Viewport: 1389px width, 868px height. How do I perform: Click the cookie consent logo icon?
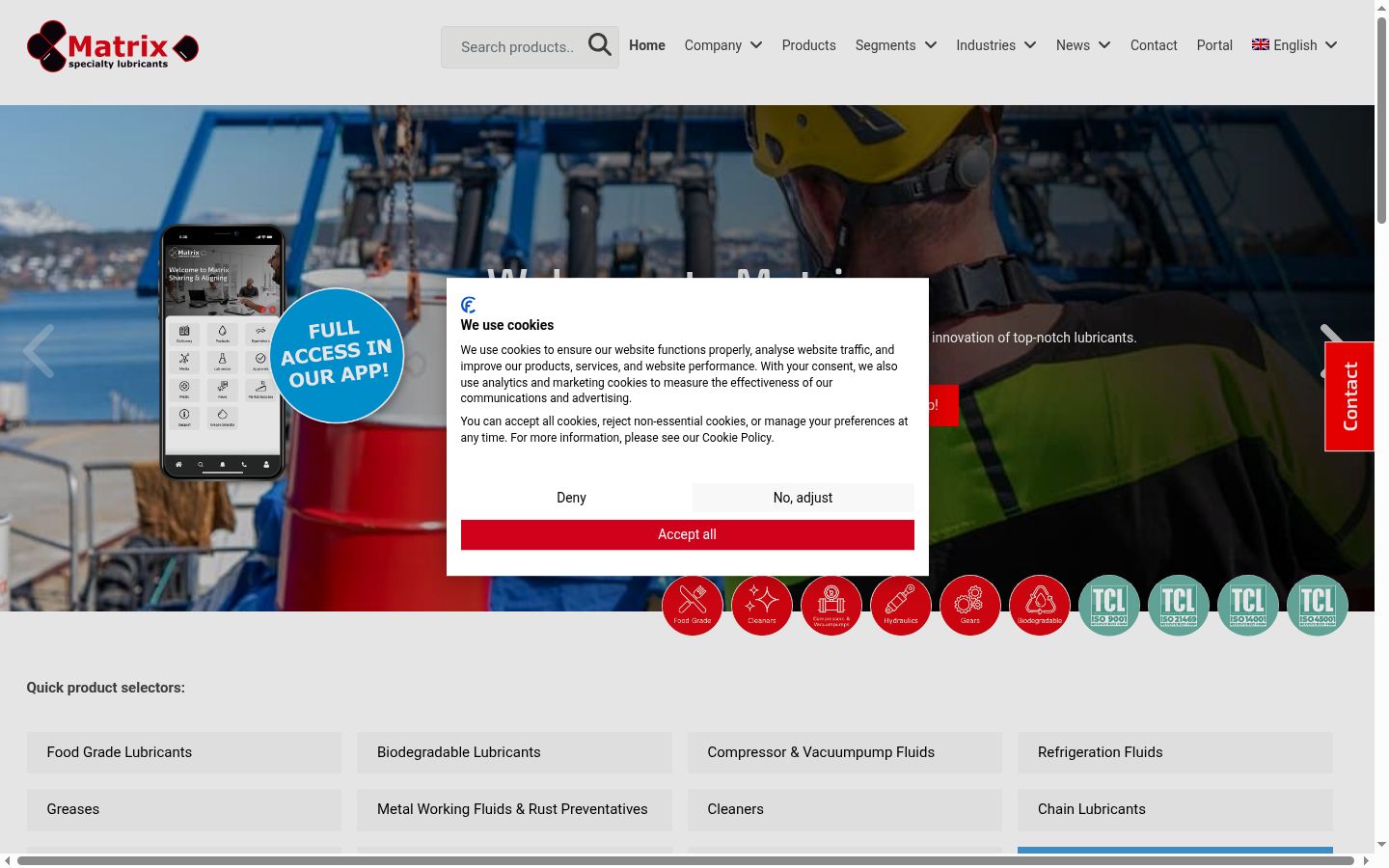(469, 305)
